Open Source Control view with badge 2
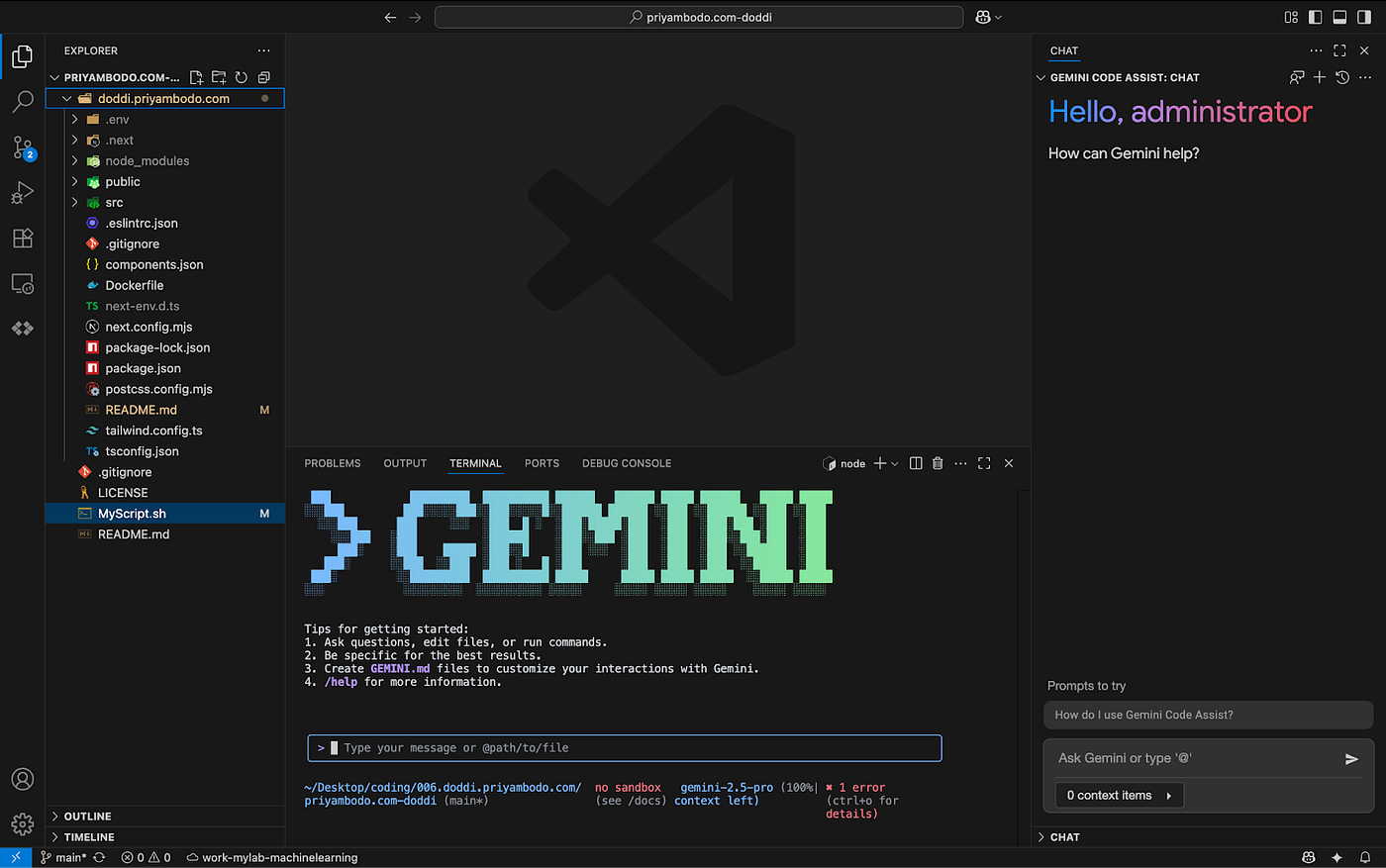Screen dimensions: 1386x868 click(22, 147)
